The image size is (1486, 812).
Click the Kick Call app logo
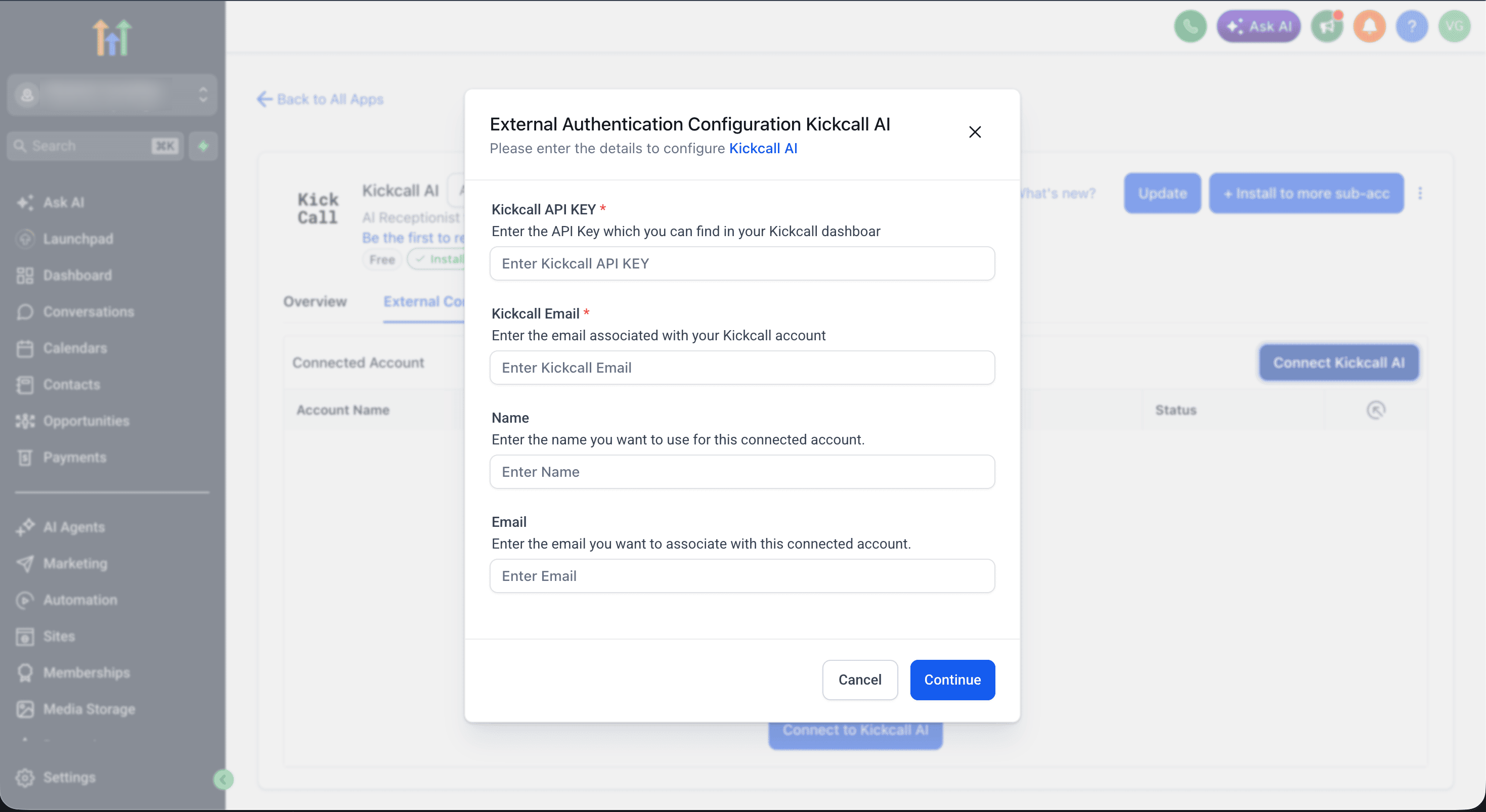[x=318, y=208]
